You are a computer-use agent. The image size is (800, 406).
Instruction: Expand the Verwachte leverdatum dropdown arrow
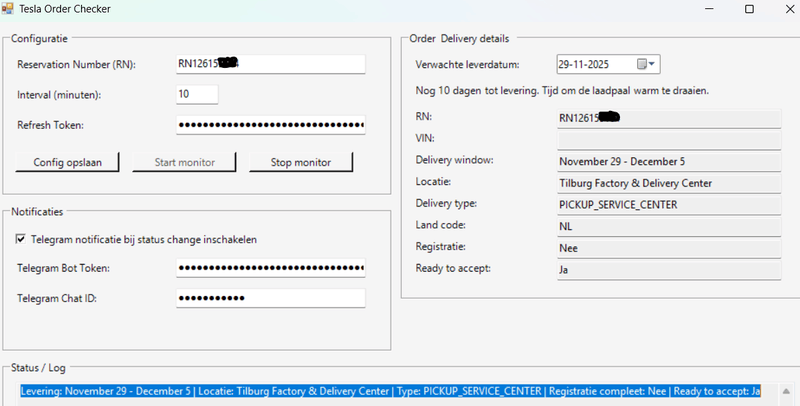652,64
